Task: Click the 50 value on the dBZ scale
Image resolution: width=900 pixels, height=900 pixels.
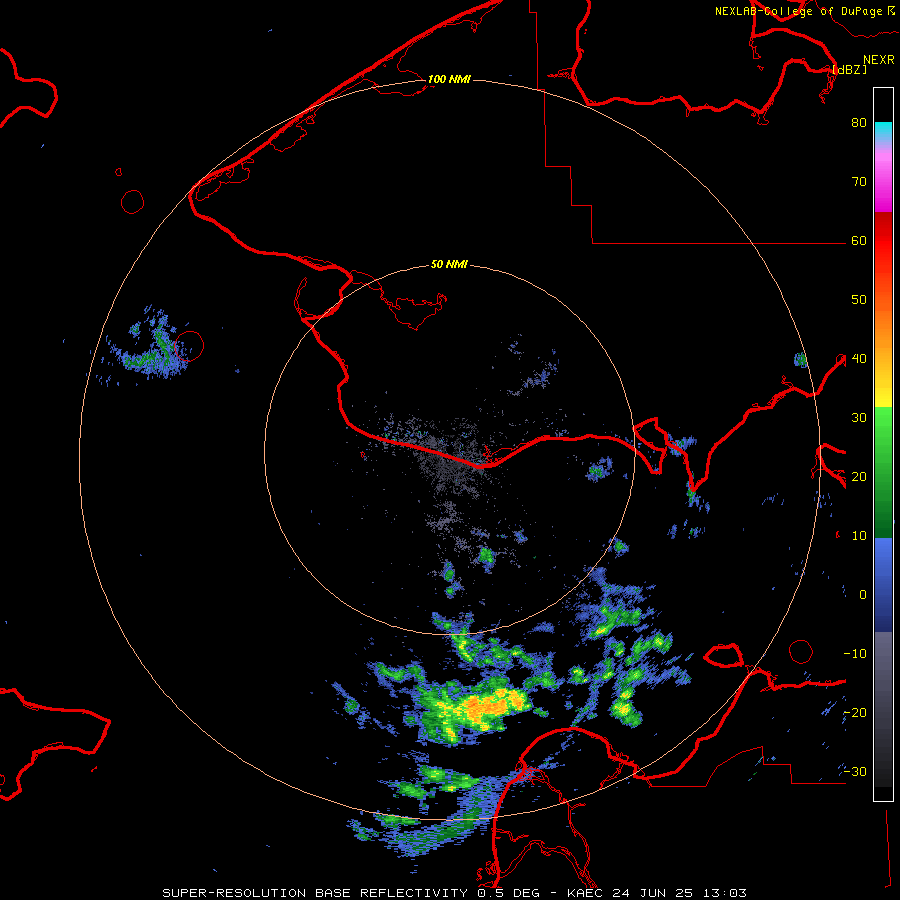Action: pyautogui.click(x=859, y=300)
